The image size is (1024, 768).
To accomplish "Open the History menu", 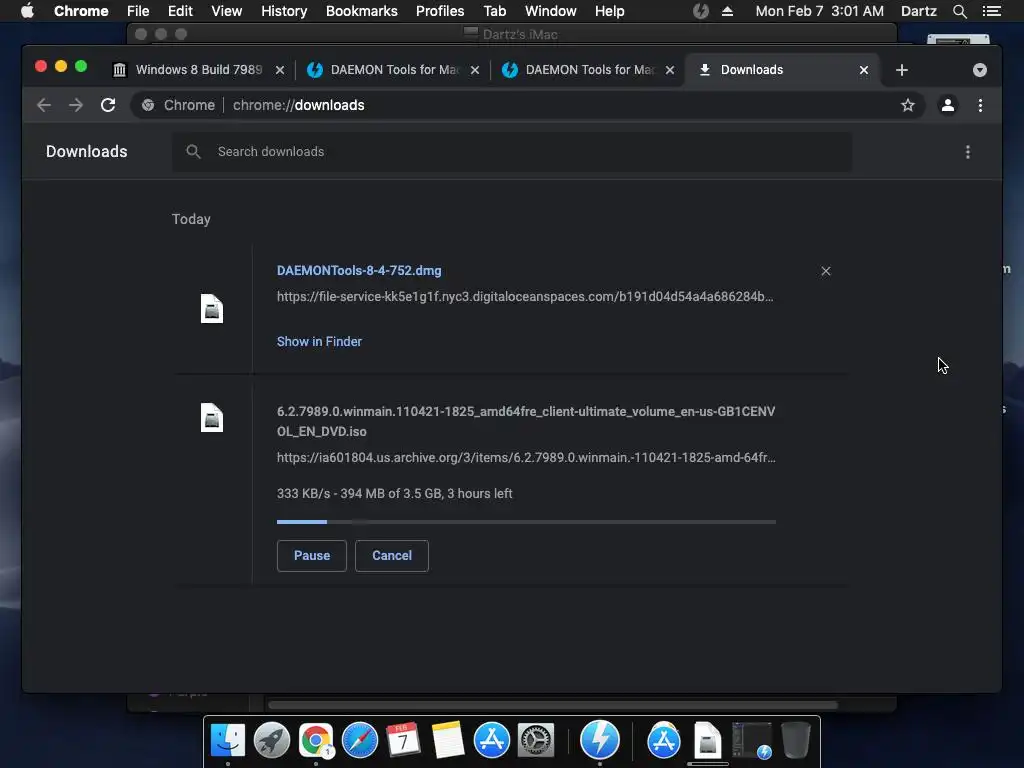I will point(284,11).
